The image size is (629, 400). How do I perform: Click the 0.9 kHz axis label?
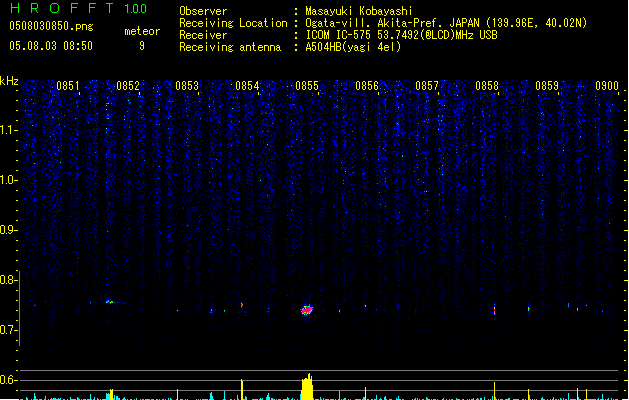[x=9, y=230]
